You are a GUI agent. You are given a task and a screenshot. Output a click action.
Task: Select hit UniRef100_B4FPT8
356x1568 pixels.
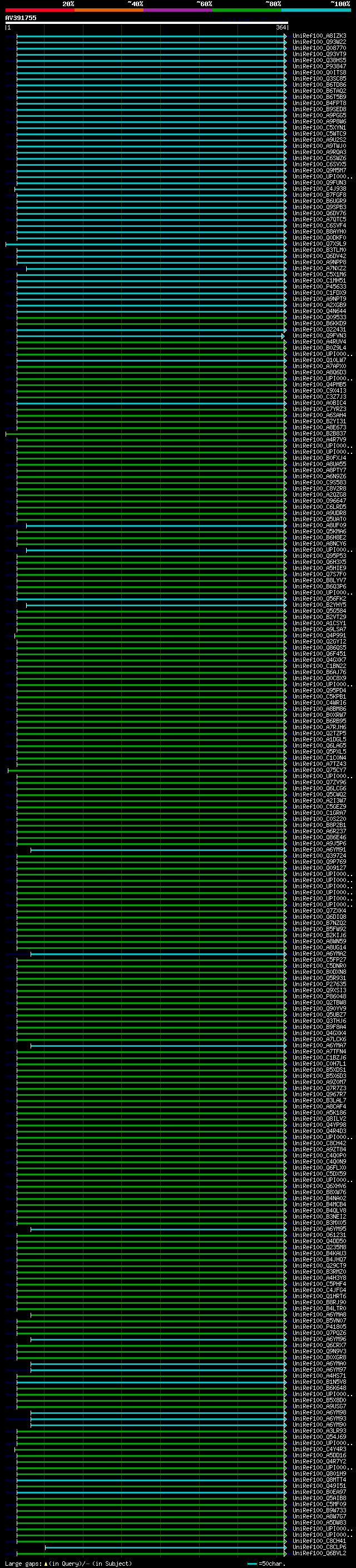point(319,103)
